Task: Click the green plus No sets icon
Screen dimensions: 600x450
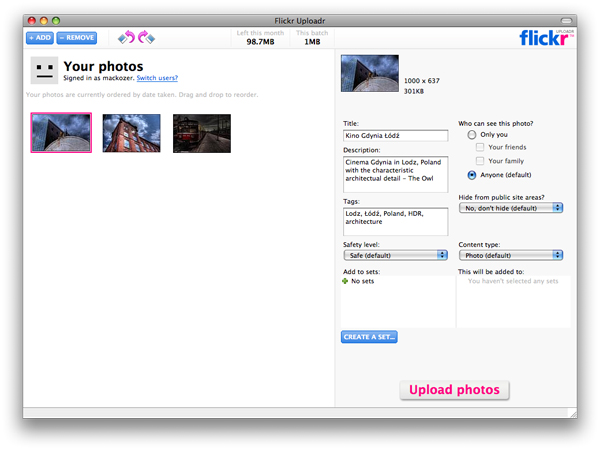Action: [345, 281]
